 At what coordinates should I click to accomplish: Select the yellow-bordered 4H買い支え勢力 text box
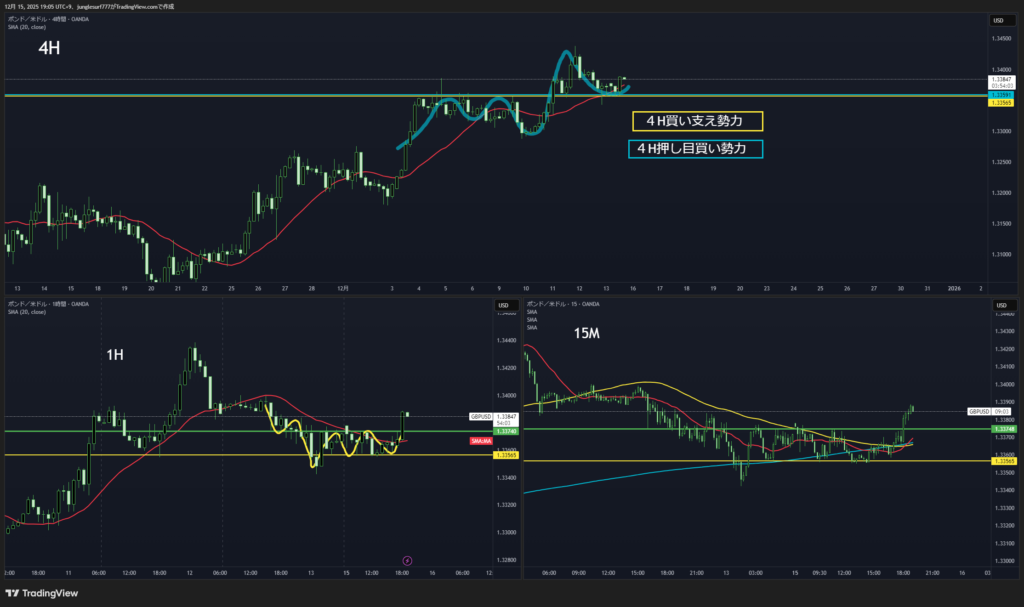(x=697, y=121)
